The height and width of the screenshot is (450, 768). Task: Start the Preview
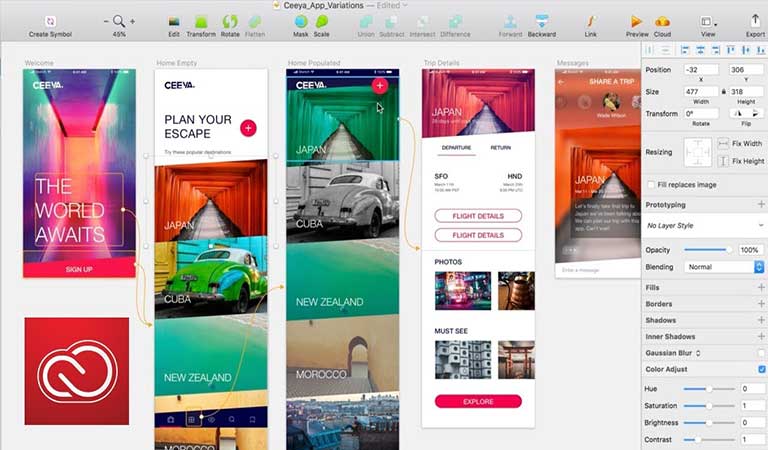(637, 22)
